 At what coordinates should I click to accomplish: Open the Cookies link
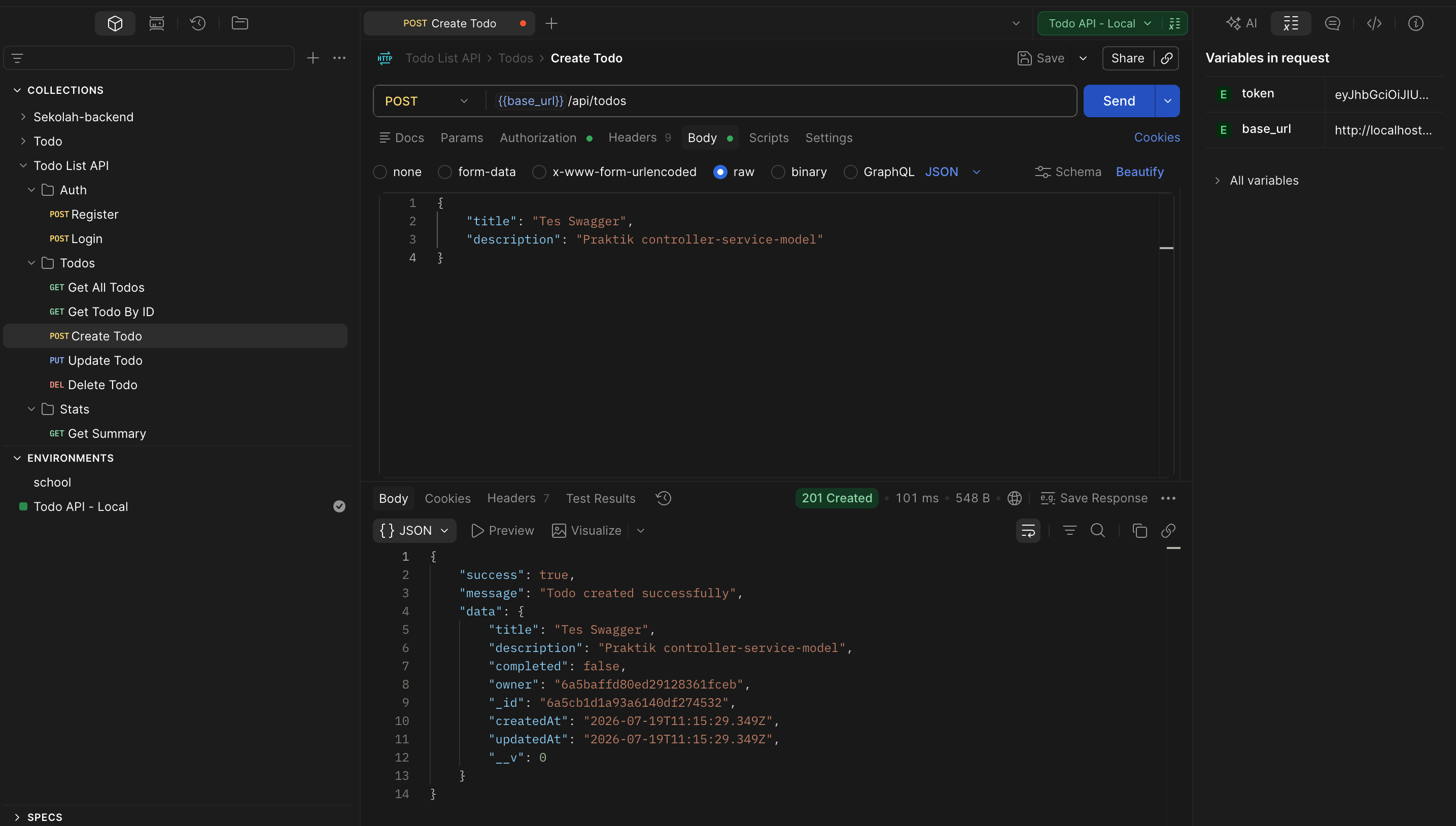[x=1157, y=138]
